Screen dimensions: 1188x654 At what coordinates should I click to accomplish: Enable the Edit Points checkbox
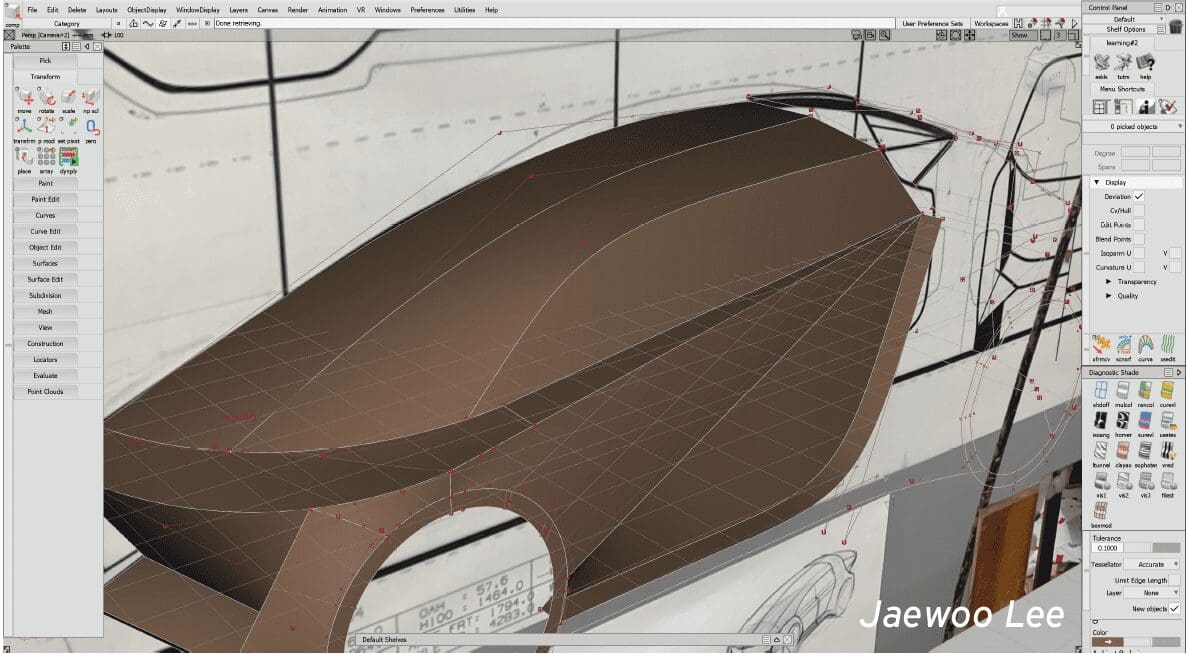tap(1139, 225)
